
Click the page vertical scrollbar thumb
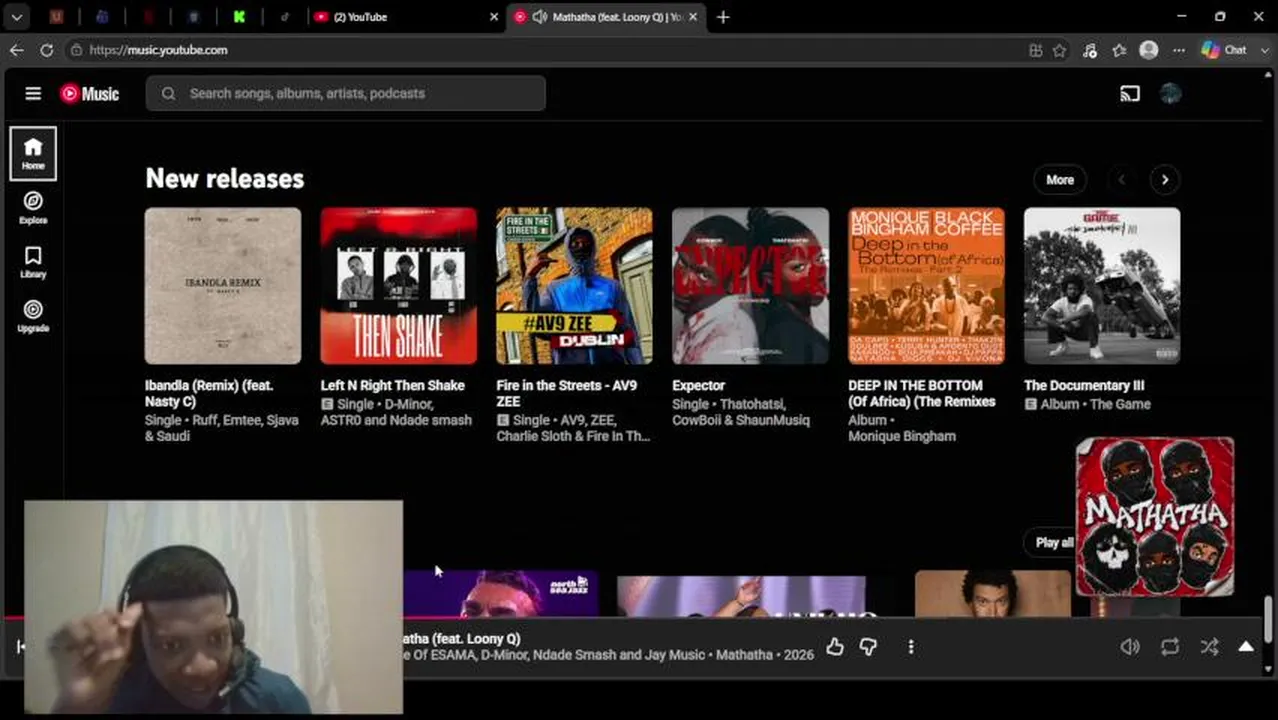[1269, 620]
